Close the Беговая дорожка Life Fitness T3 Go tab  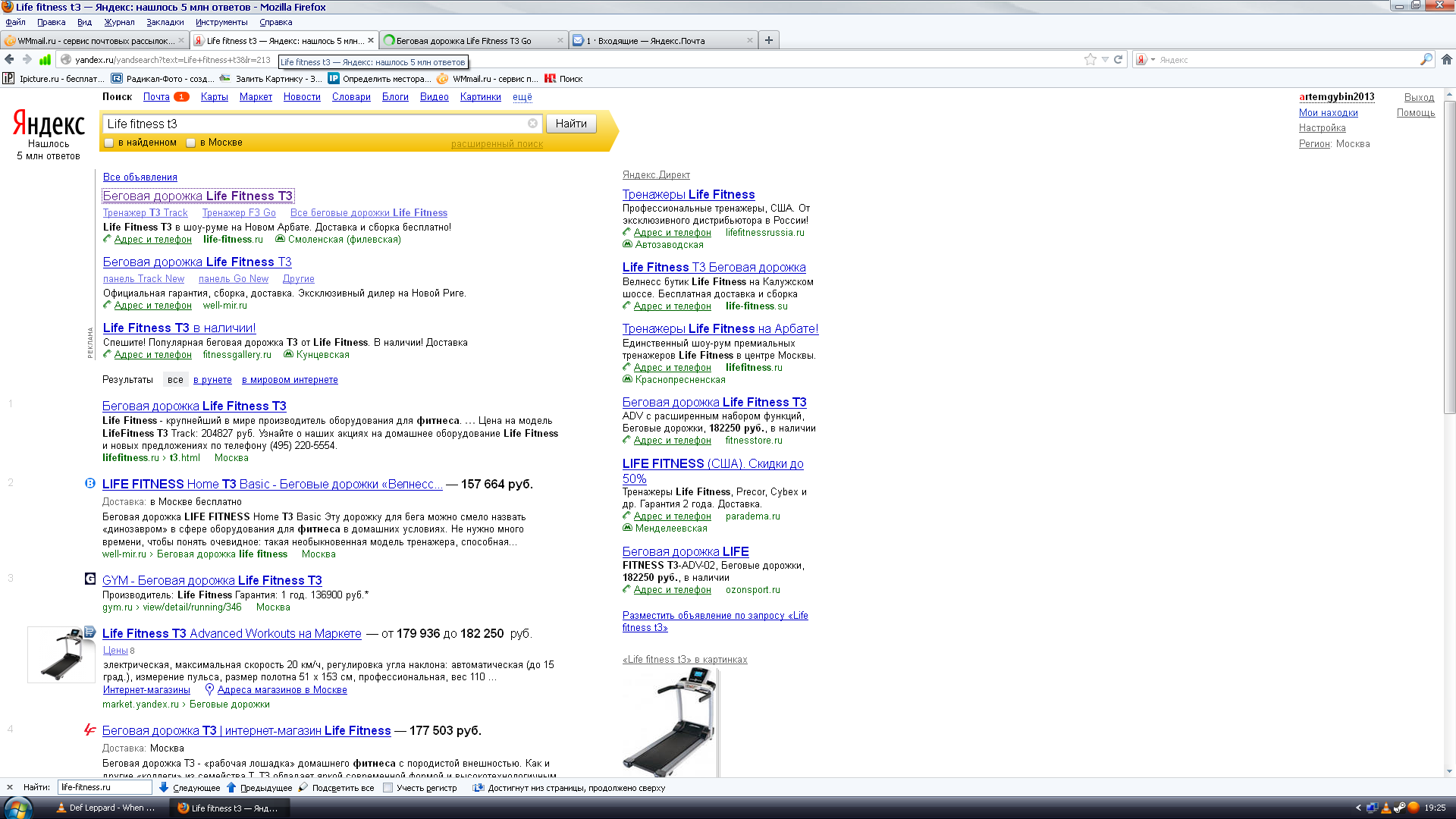[x=560, y=40]
